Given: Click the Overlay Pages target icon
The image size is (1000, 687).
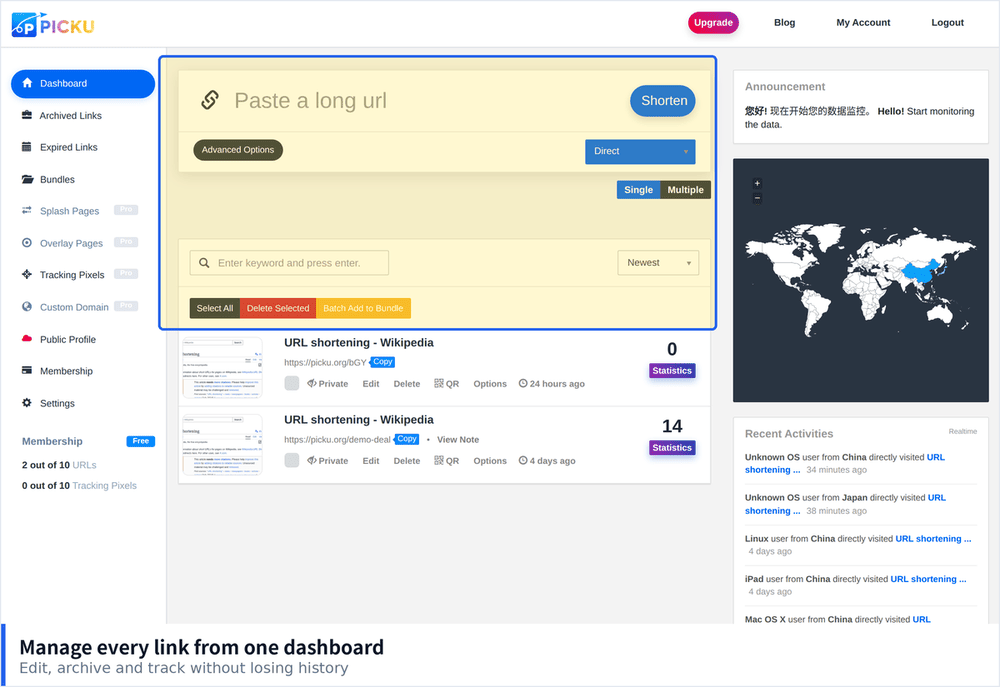Looking at the screenshot, I should point(27,242).
